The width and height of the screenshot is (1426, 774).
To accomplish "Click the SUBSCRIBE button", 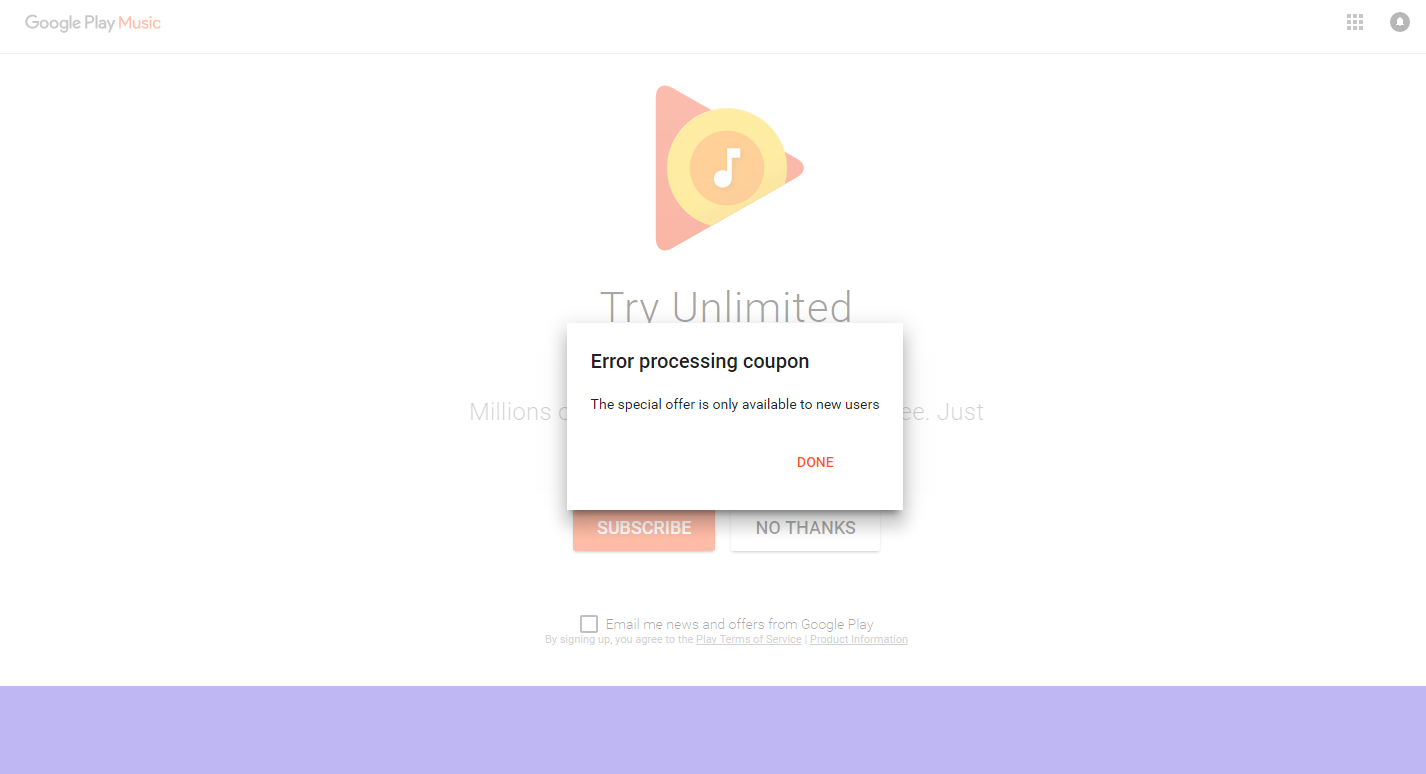I will (x=644, y=528).
